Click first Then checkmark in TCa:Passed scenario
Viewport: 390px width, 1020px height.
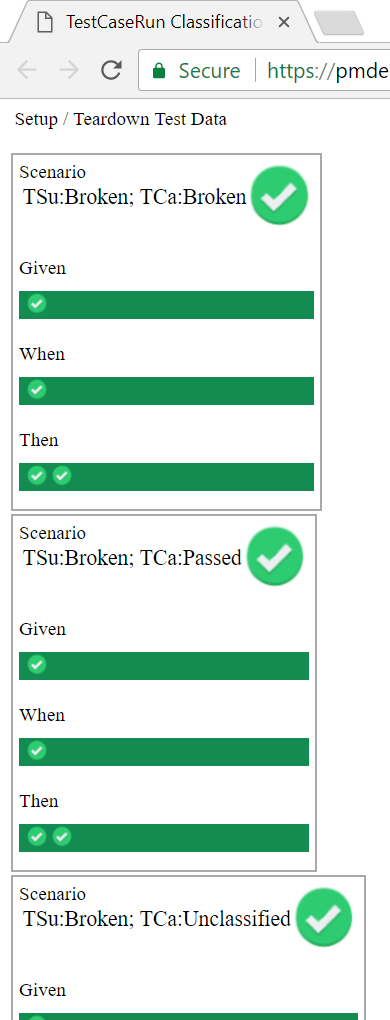pos(37,837)
